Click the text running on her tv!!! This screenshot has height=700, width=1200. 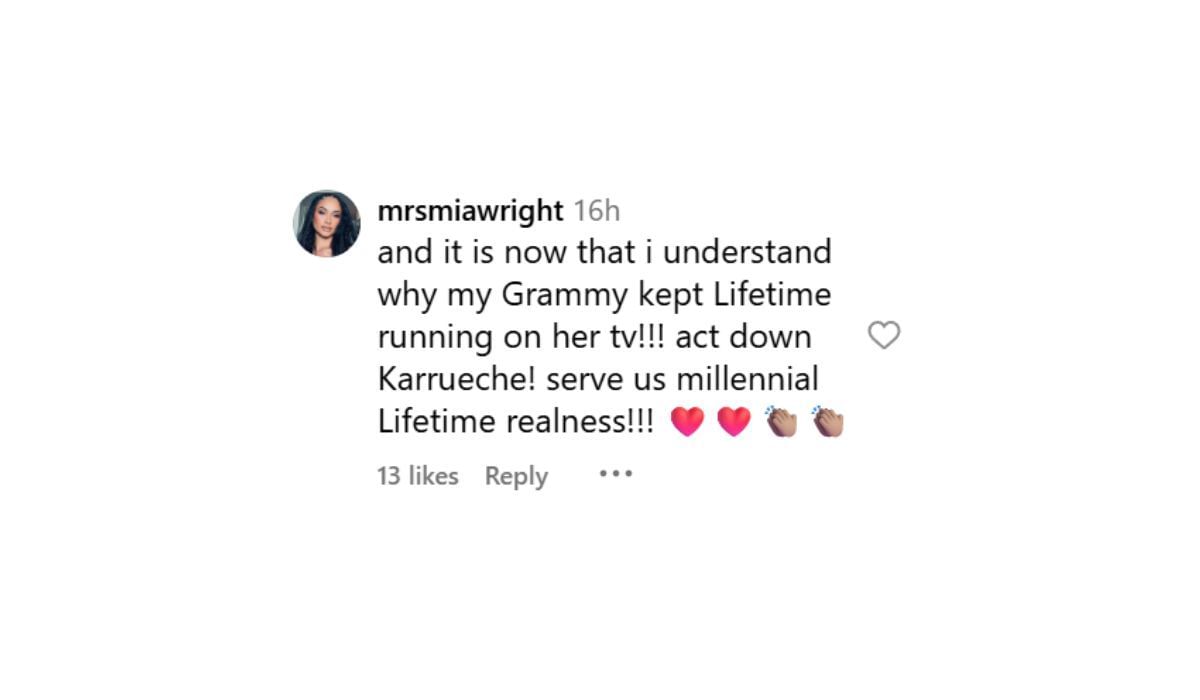click(x=522, y=338)
